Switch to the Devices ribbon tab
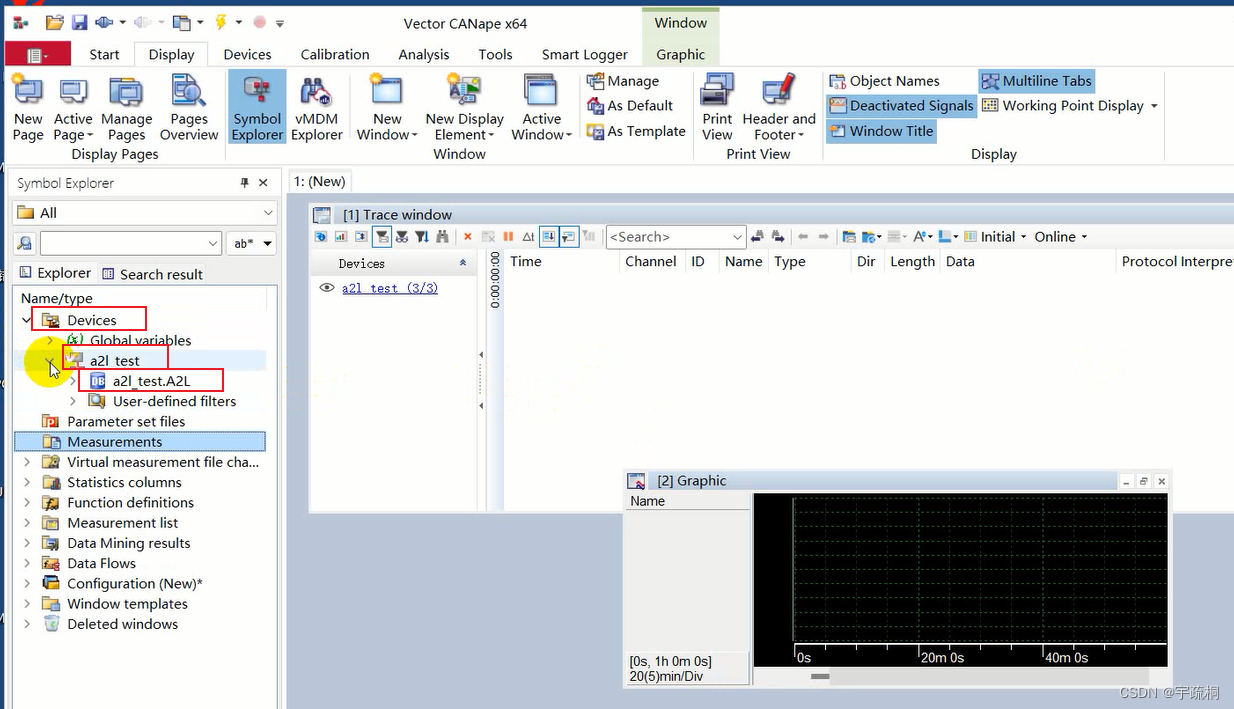Screen dimensions: 1234x709 (x=247, y=55)
